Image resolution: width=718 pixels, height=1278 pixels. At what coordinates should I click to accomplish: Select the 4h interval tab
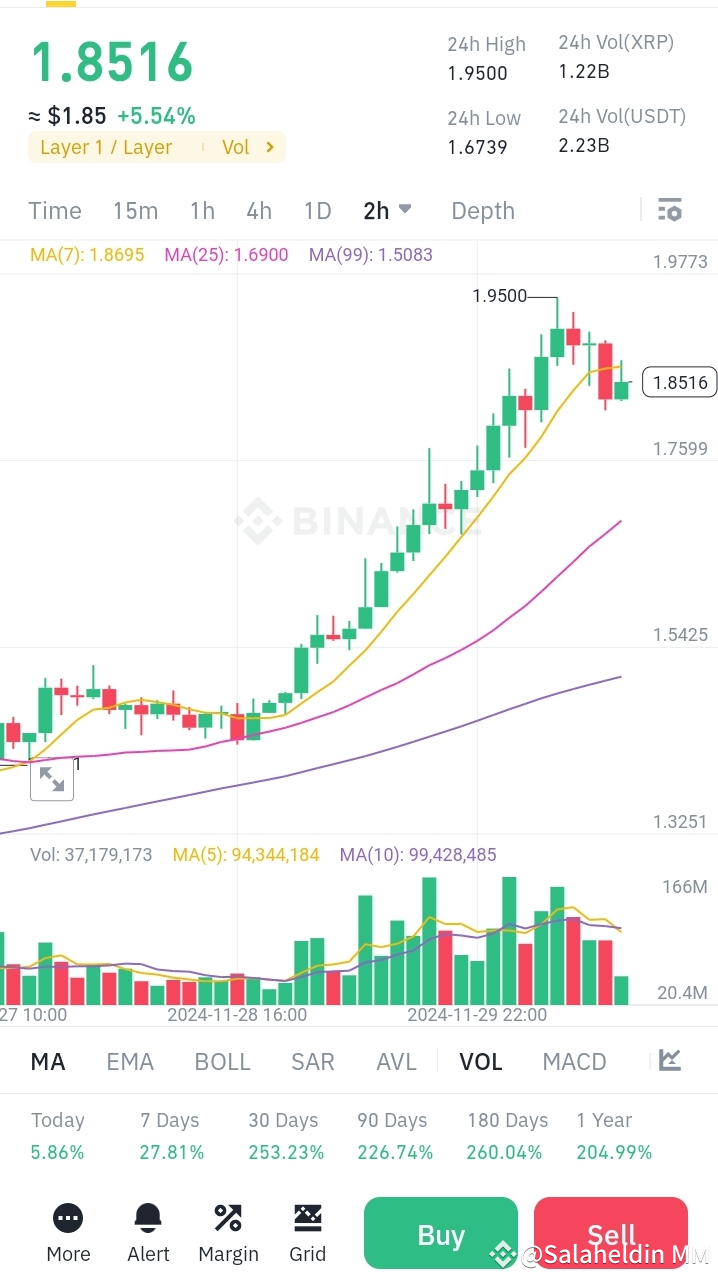click(x=259, y=210)
